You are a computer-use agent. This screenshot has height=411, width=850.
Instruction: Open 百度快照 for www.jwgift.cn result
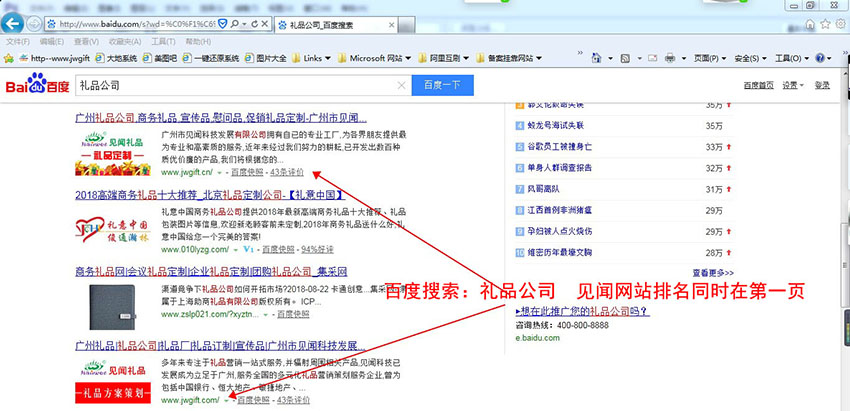point(247,172)
